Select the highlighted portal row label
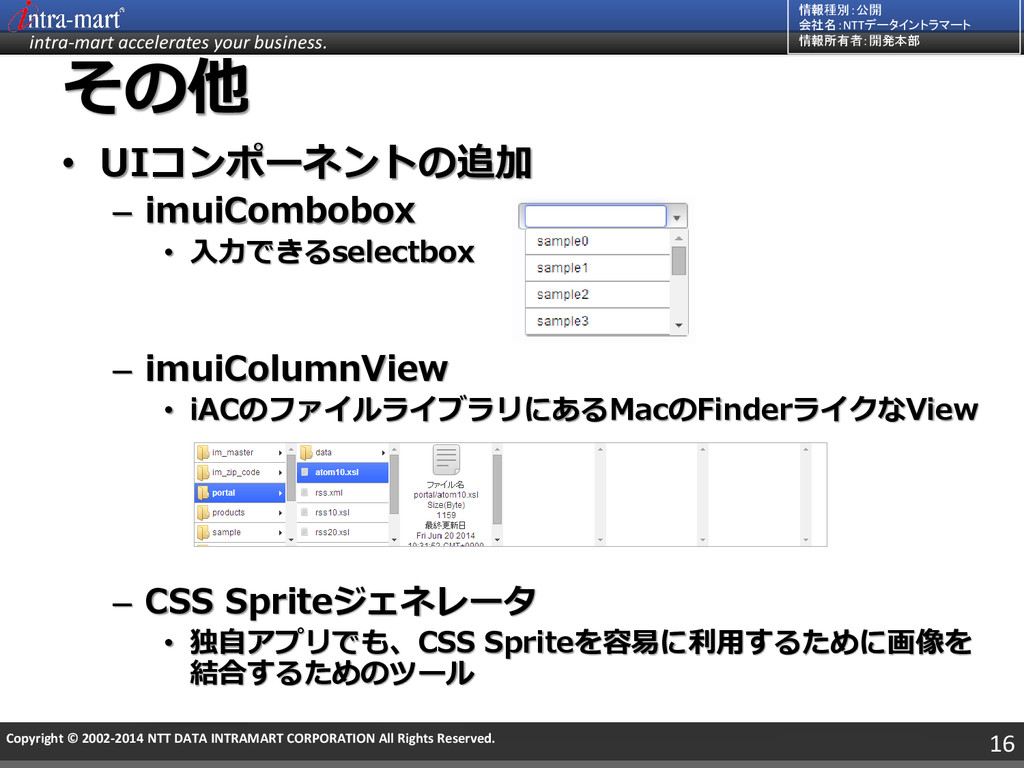The width and height of the screenshot is (1024, 768). point(223,492)
